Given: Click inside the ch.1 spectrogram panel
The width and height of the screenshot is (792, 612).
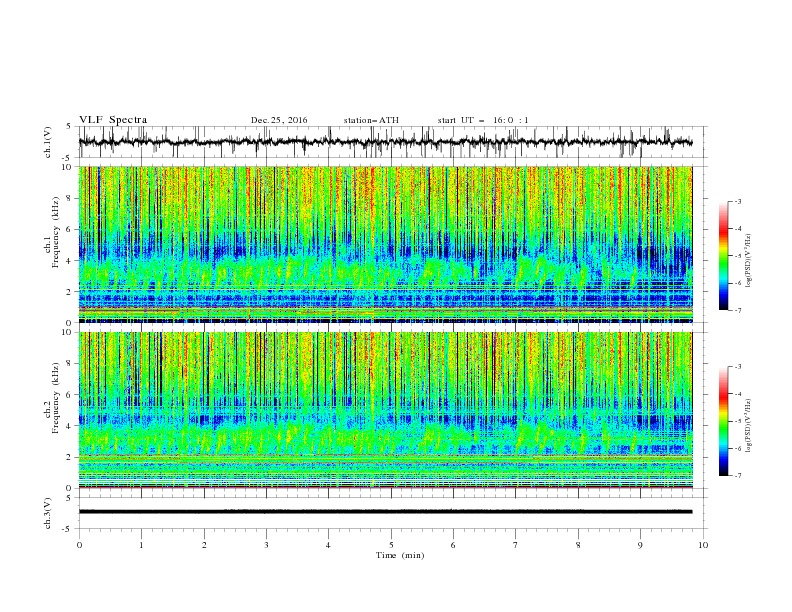Looking at the screenshot, I should pos(385,244).
